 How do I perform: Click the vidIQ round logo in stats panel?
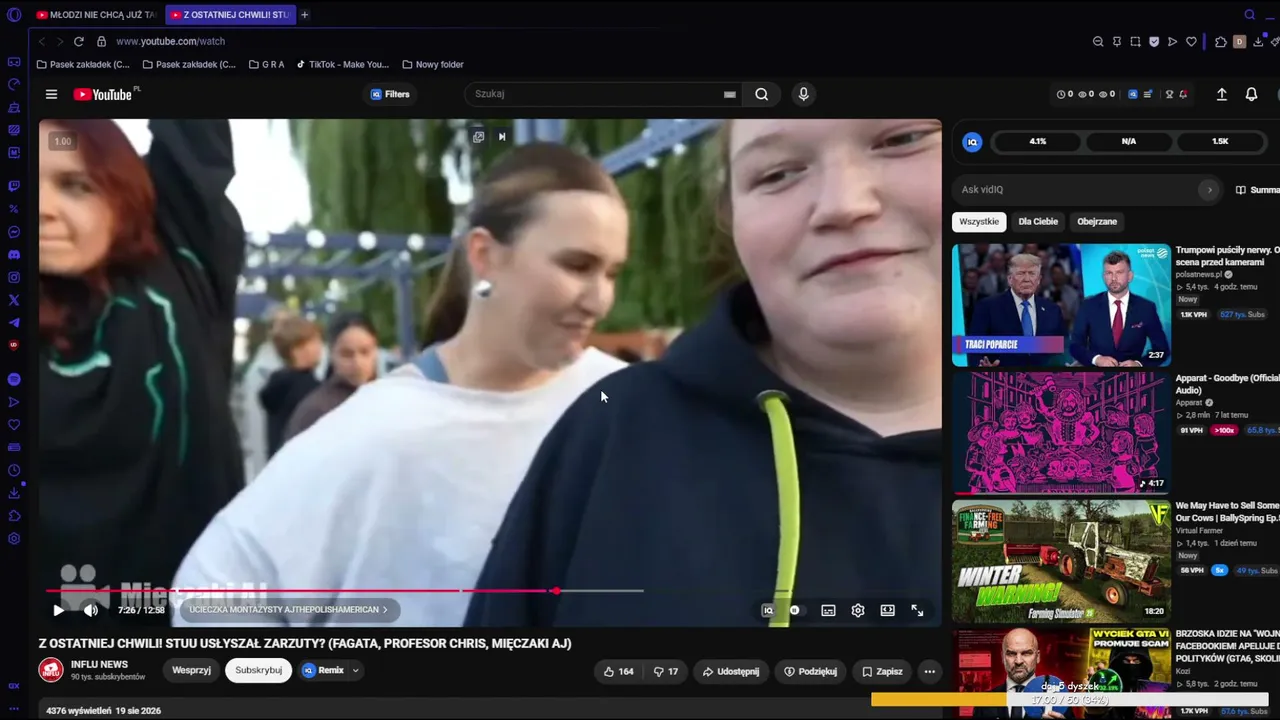(972, 142)
